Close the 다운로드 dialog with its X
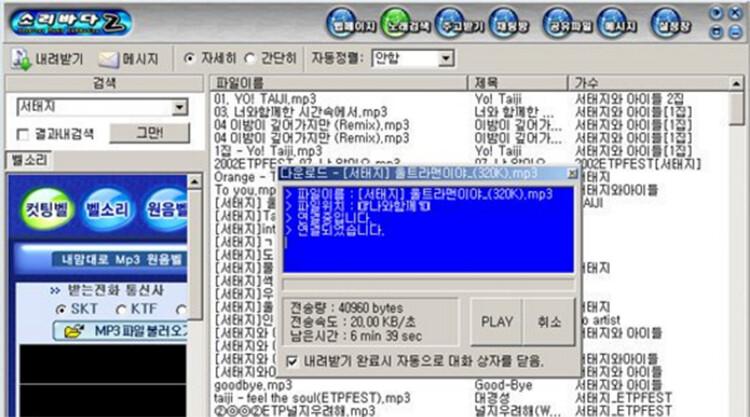This screenshot has width=750, height=417. click(572, 173)
